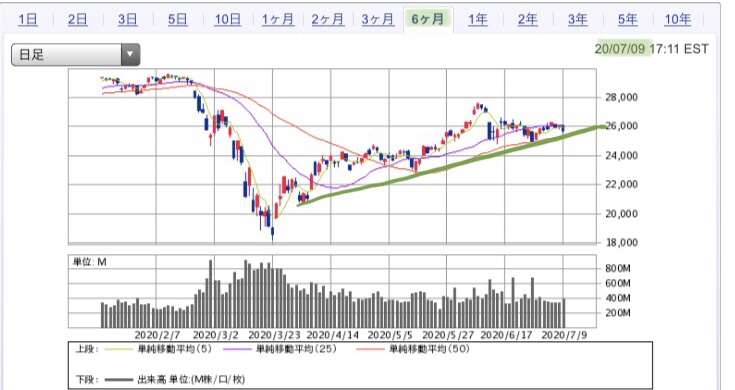
Task: Open the 3ヶ月 chart tab
Action: 378,19
